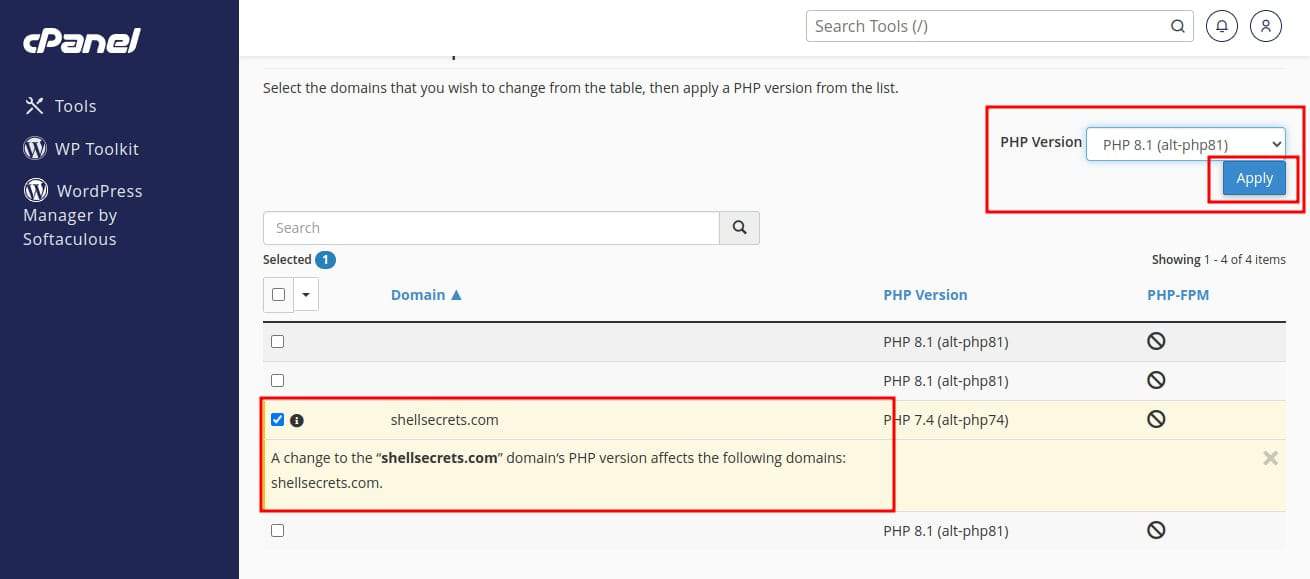Click the Apply button
The width and height of the screenshot is (1310, 579).
pyautogui.click(x=1254, y=179)
